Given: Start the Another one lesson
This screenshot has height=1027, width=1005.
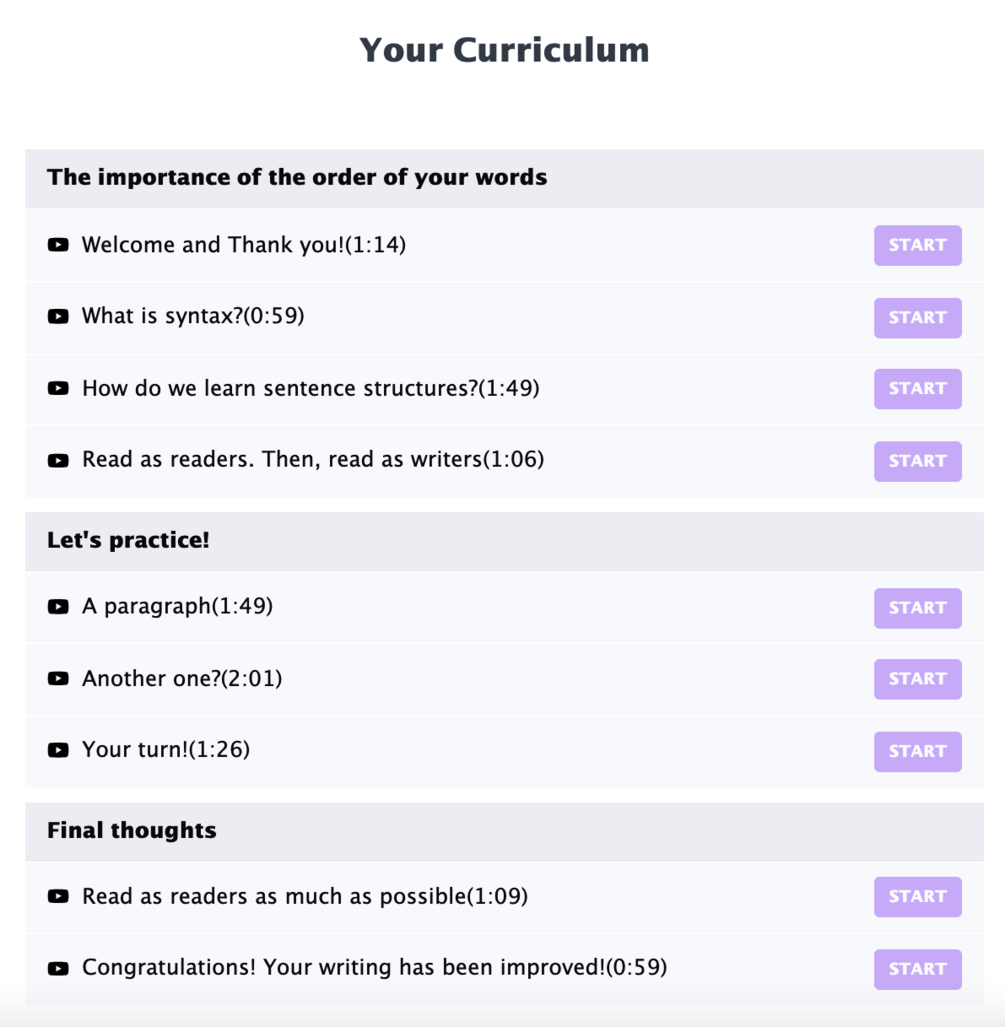Looking at the screenshot, I should [917, 679].
